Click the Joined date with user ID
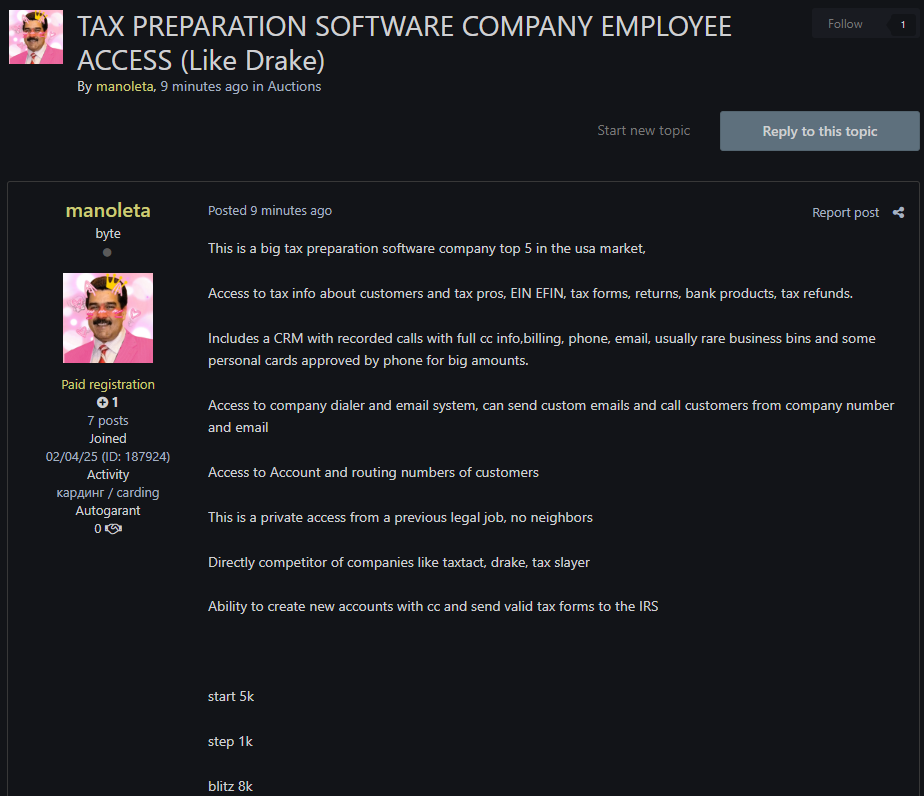 point(108,456)
